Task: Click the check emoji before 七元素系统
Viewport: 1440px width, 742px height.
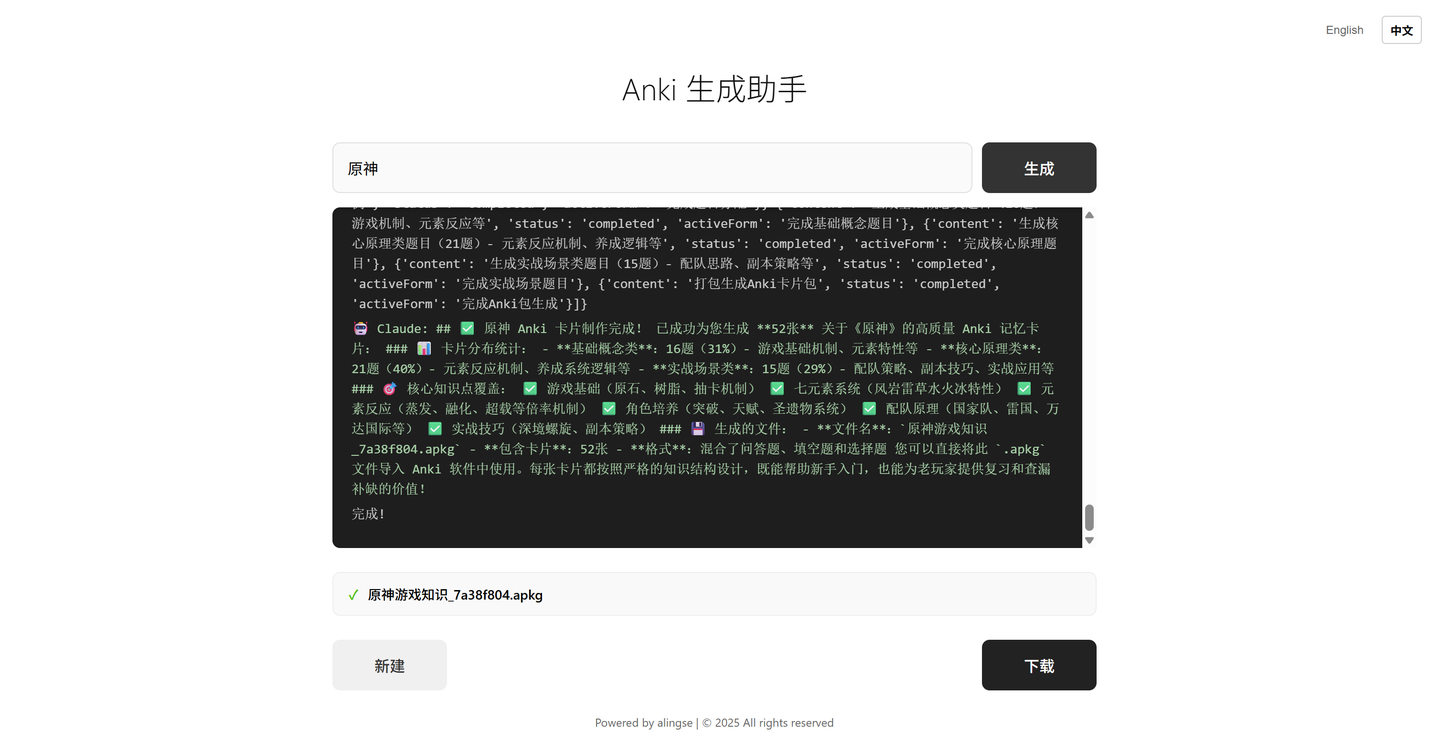Action: pyautogui.click(x=777, y=389)
